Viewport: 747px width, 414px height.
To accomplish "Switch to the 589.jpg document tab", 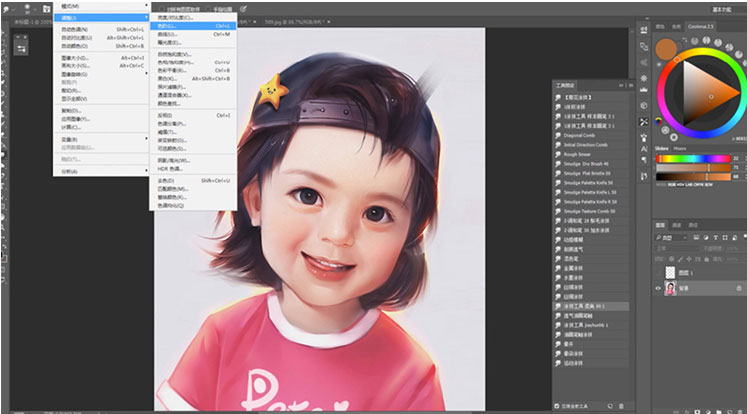I will 295,21.
